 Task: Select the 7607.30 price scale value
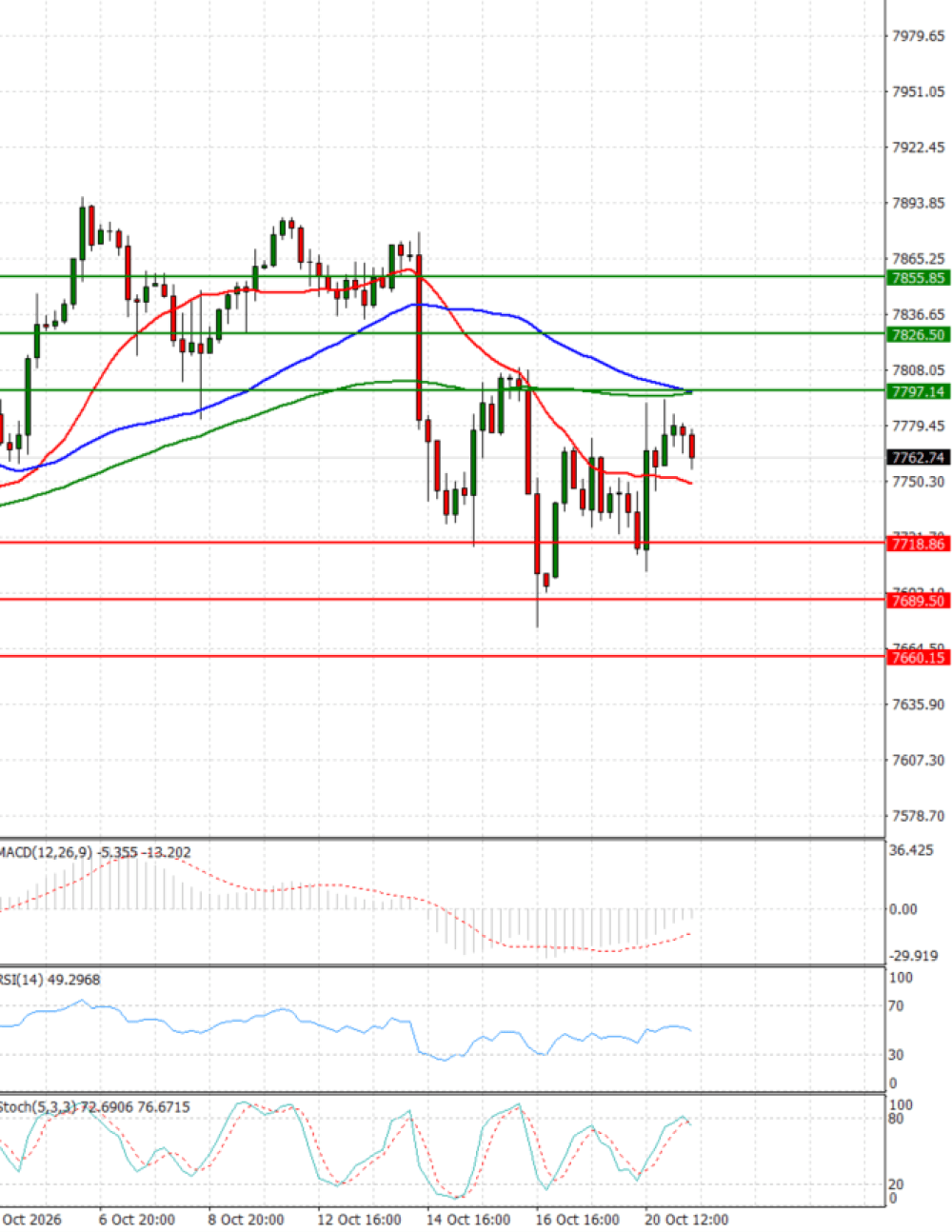(x=918, y=760)
